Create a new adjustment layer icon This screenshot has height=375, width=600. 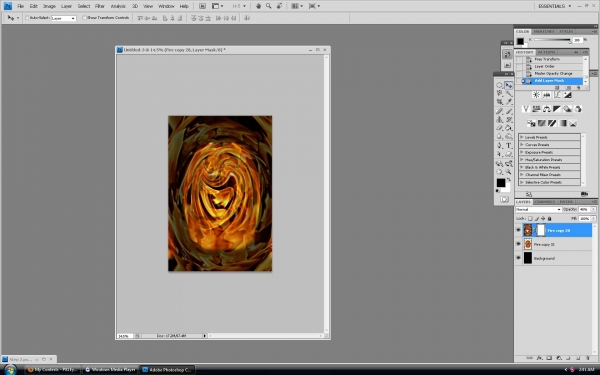(559, 358)
